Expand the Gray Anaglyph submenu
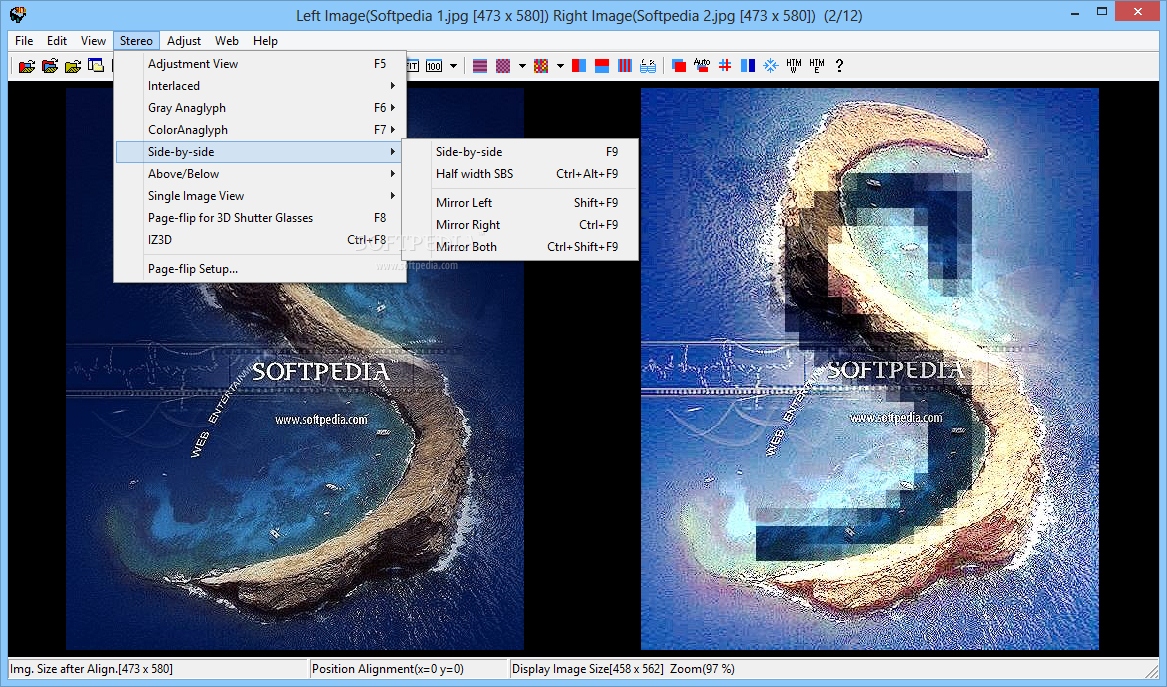This screenshot has width=1167, height=687. coord(259,108)
